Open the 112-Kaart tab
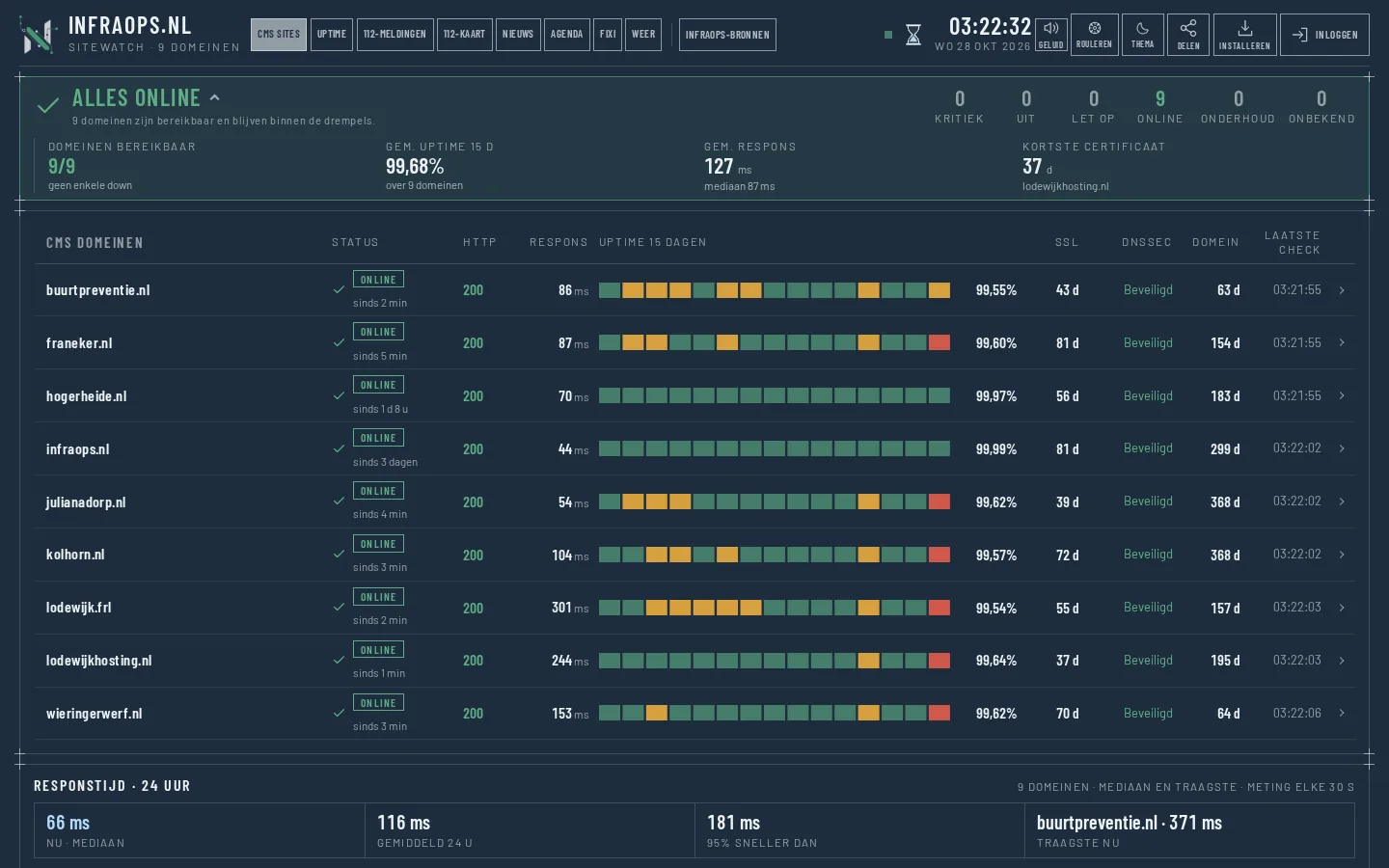This screenshot has height=868, width=1389. click(x=464, y=35)
